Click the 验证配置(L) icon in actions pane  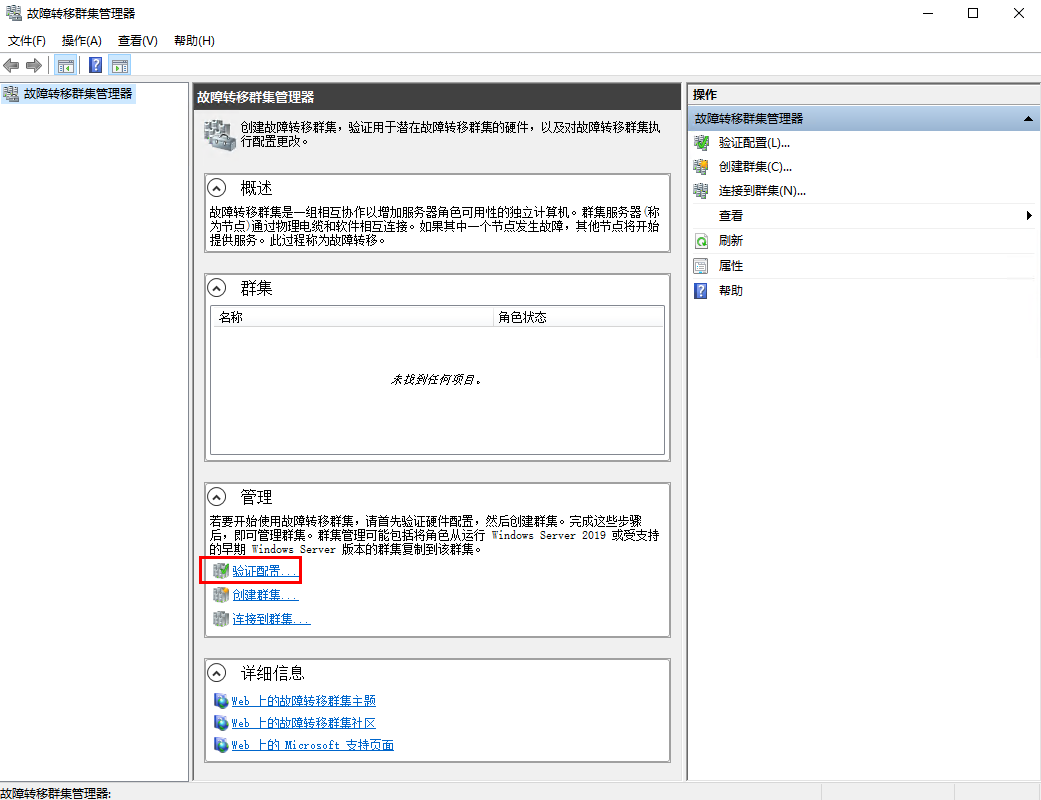tap(701, 143)
